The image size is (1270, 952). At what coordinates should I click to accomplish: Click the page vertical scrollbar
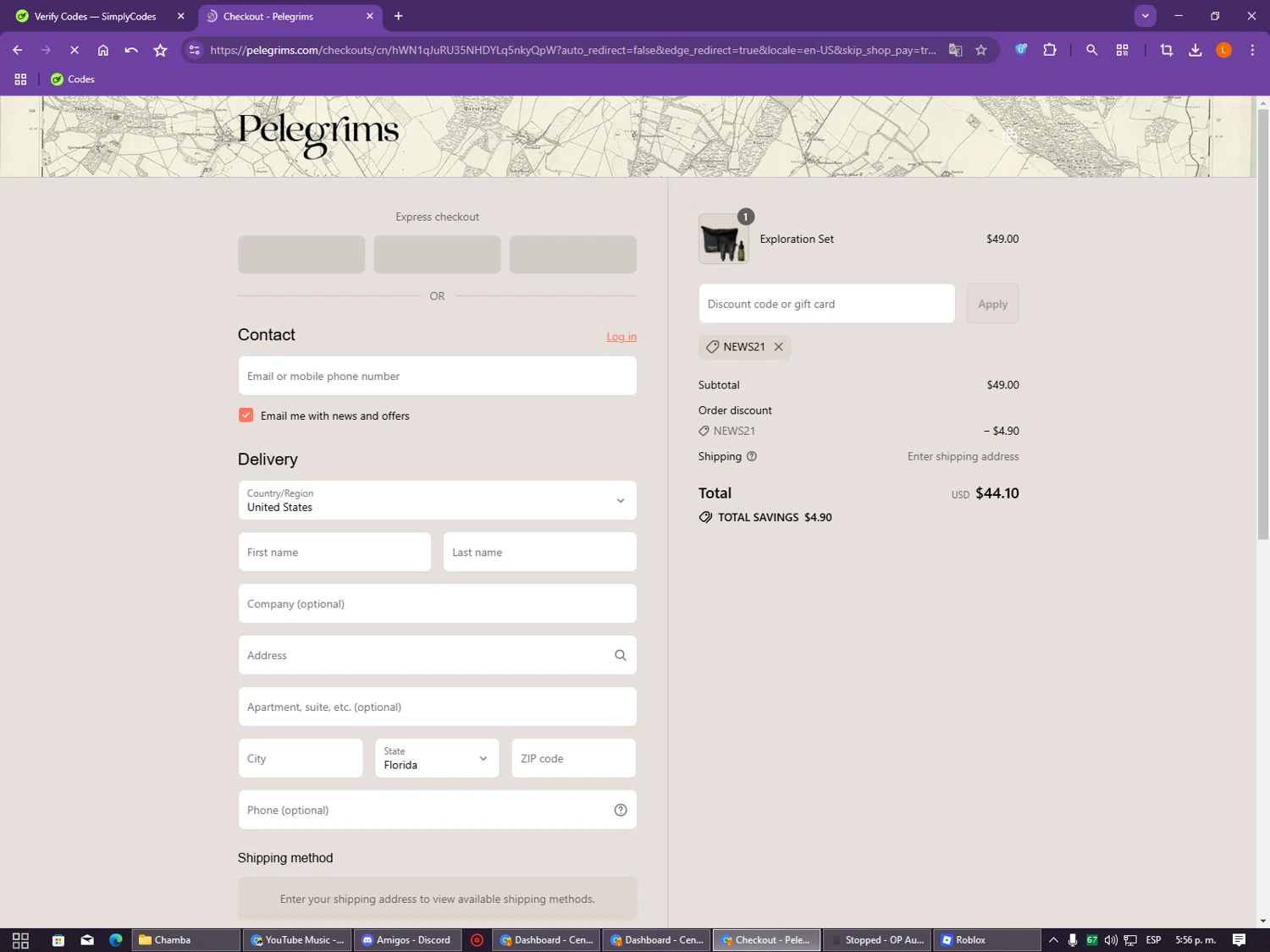1263,324
